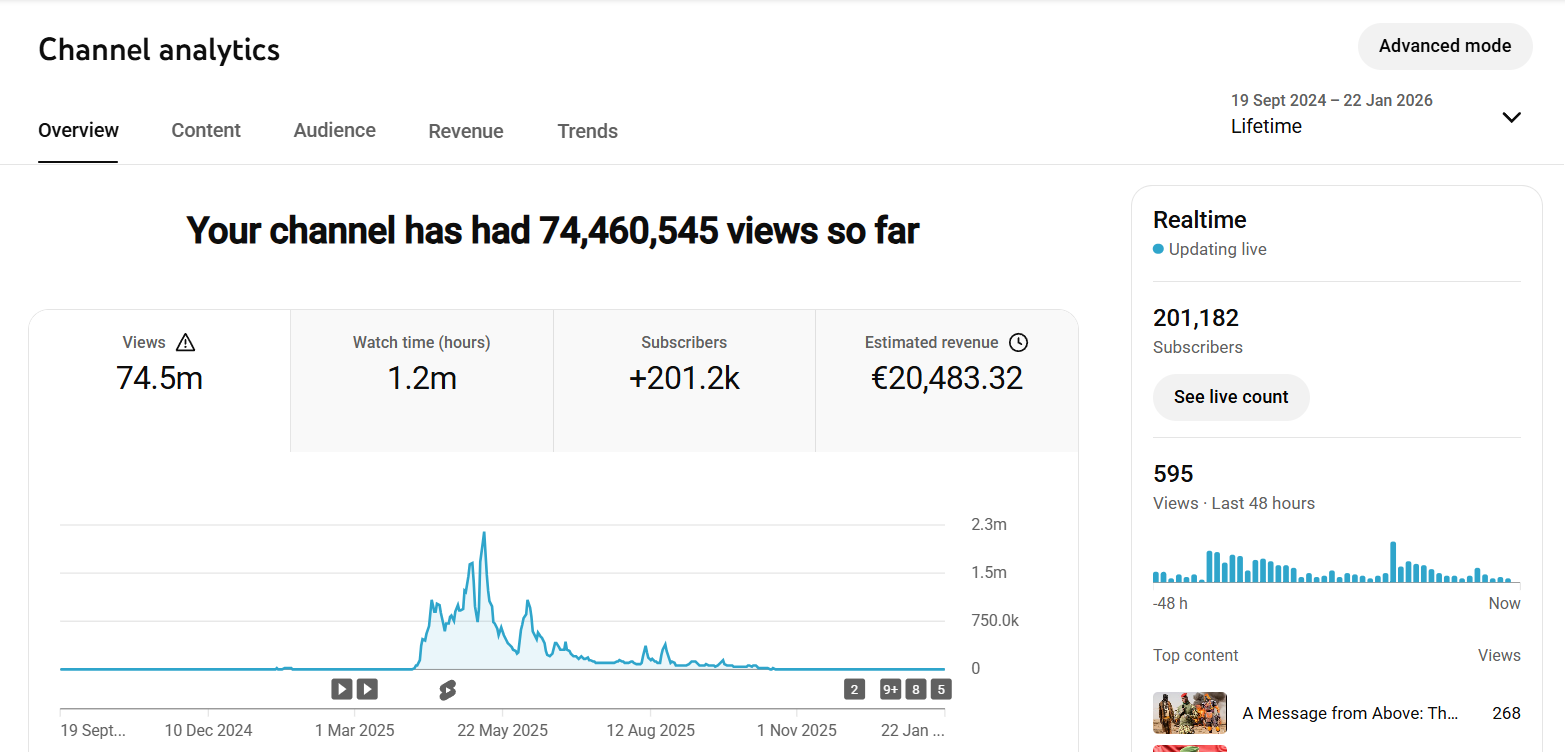Click the first video play marker under the chart
Screen dimensions: 1565x752
342,689
